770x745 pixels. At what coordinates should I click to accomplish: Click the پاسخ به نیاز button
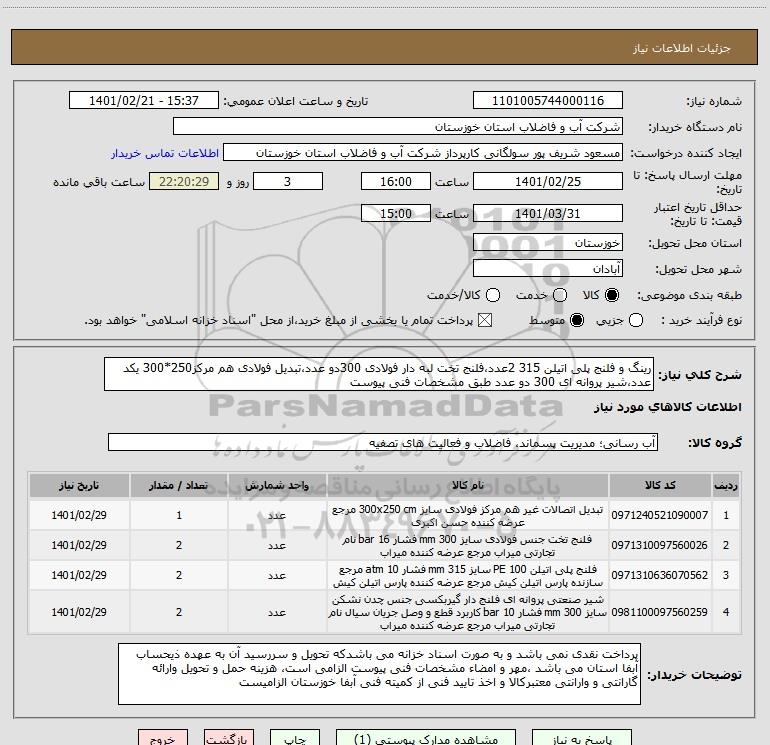582,738
